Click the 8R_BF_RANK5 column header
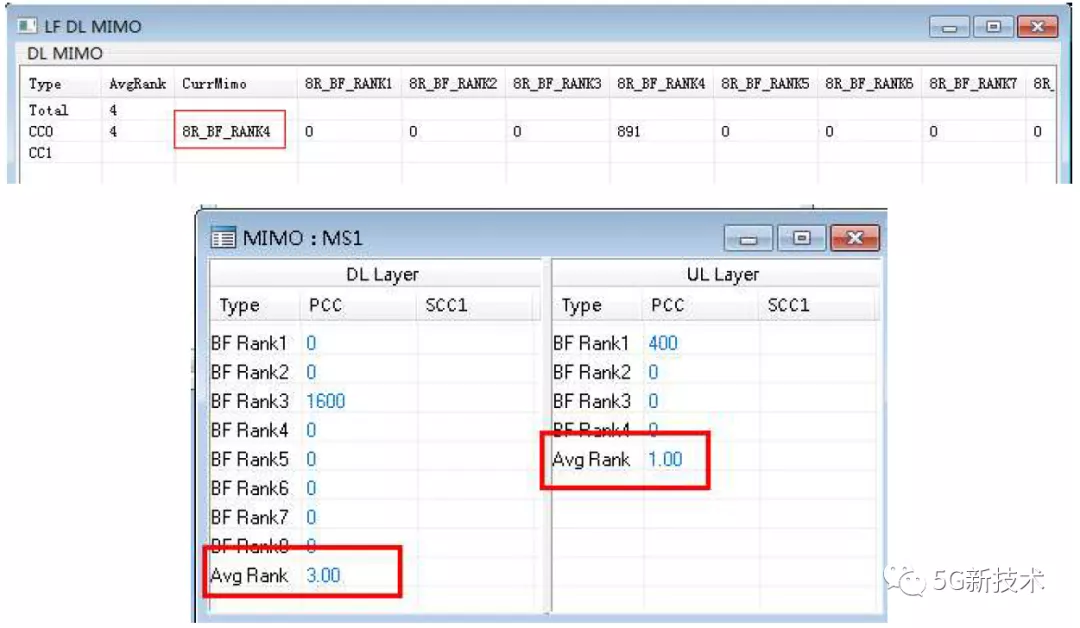The width and height of the screenshot is (1080, 628). [765, 84]
